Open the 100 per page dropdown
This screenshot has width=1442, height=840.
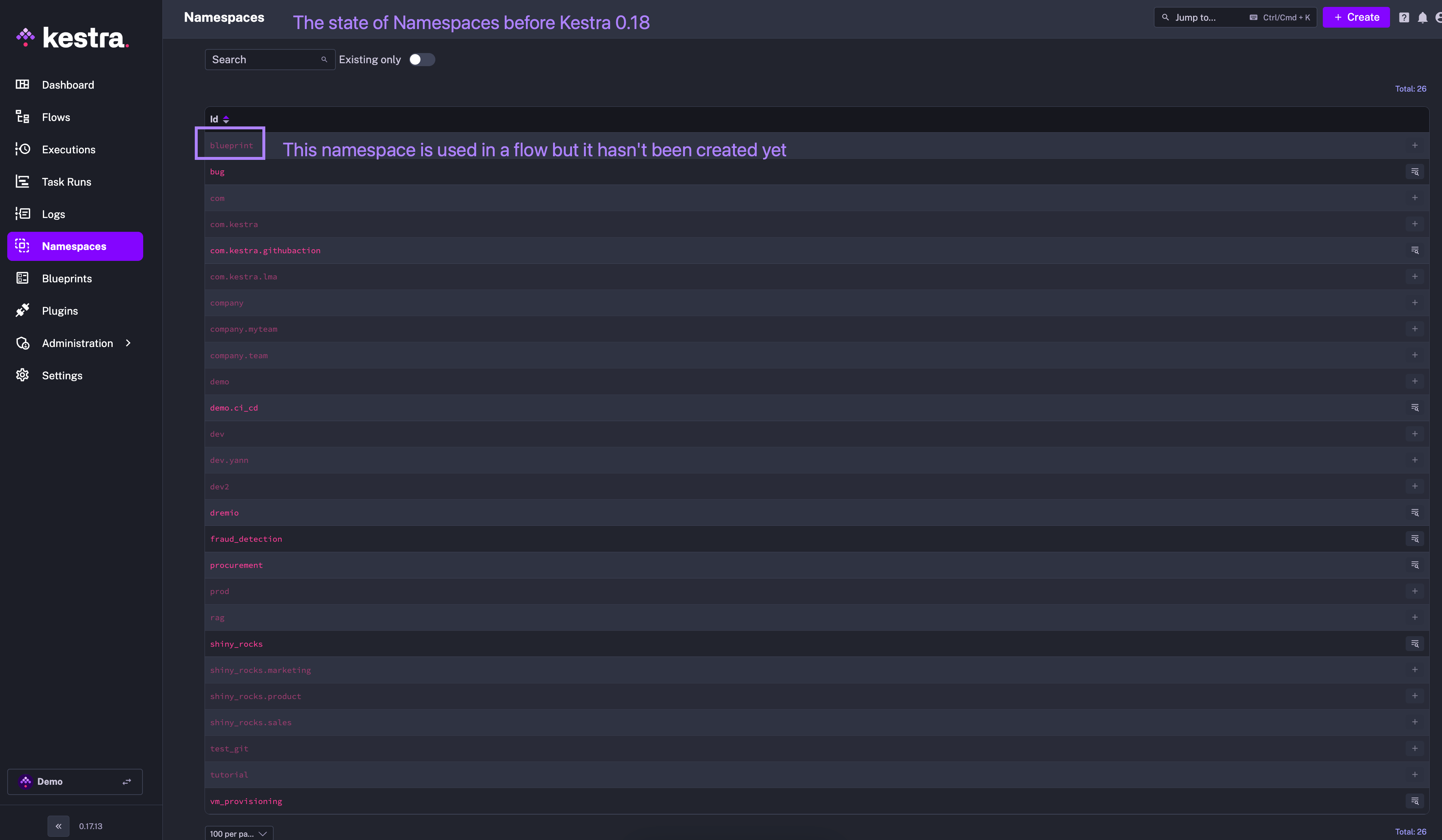coord(239,833)
